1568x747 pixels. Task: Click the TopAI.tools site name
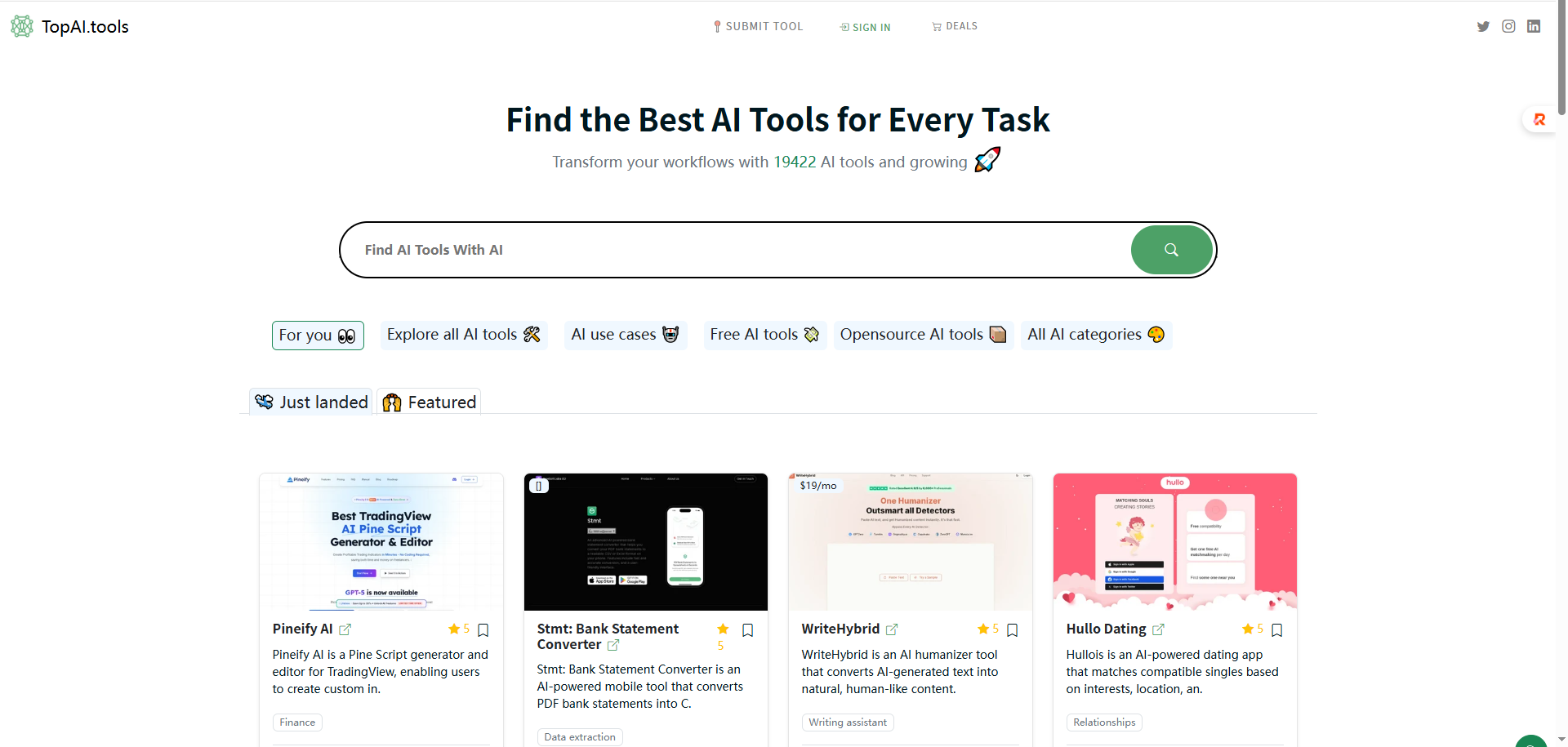(85, 26)
